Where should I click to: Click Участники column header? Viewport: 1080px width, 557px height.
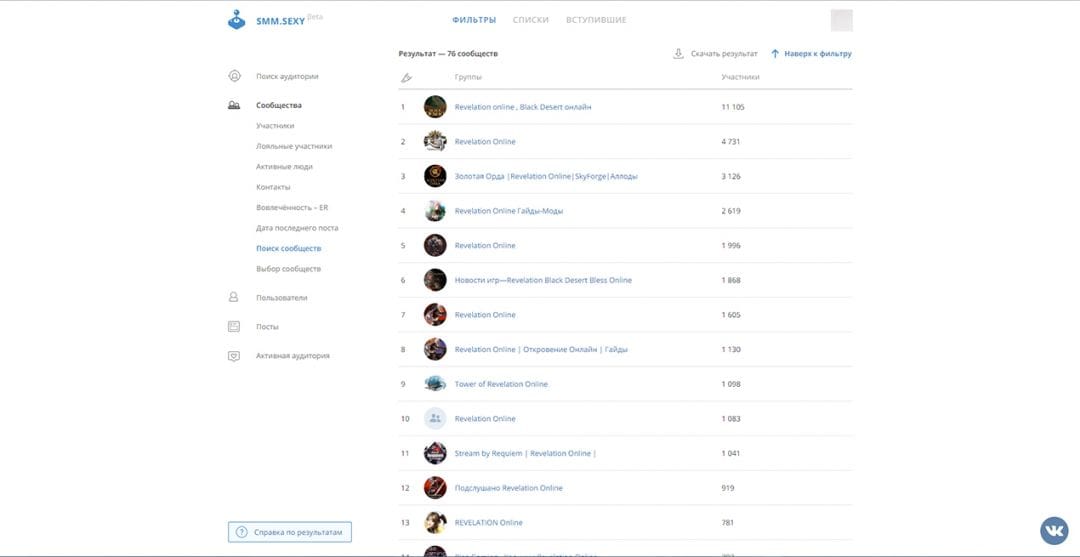pyautogui.click(x=740, y=77)
